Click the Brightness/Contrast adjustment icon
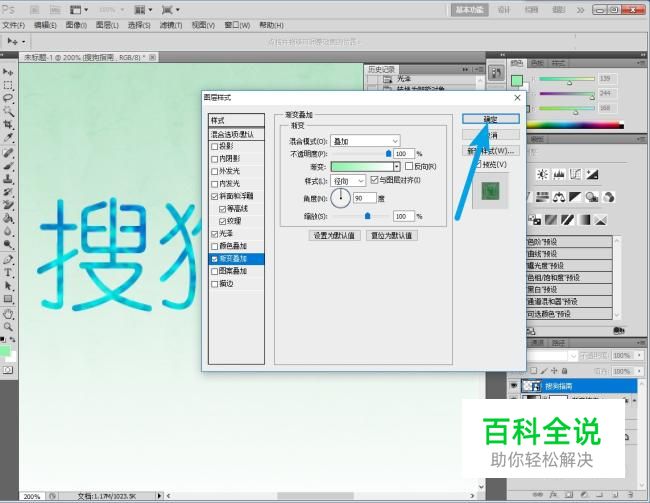The image size is (650, 503). pos(542,174)
